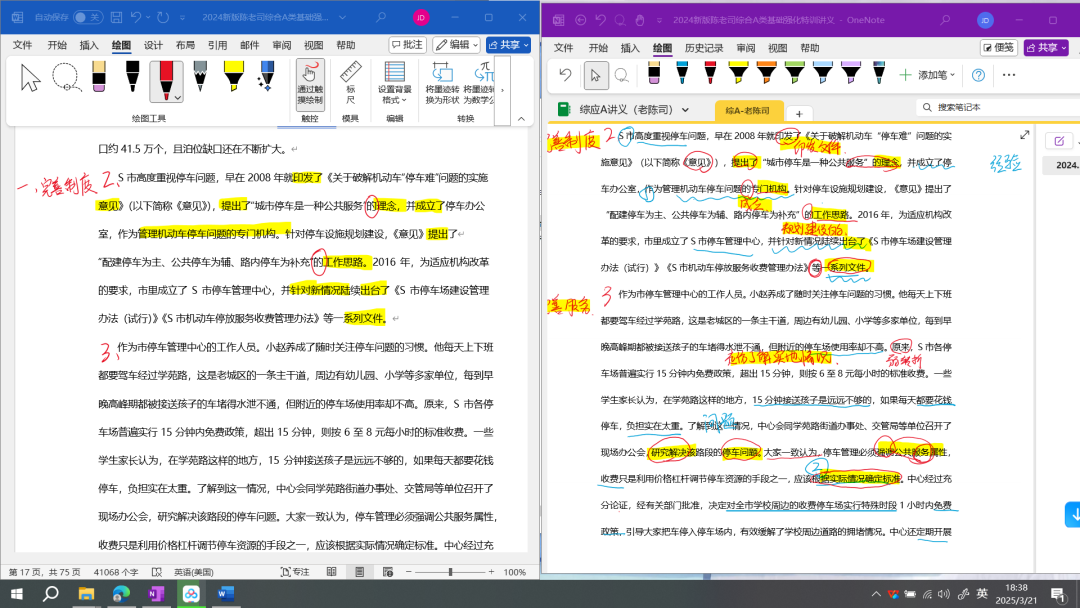Click the OneNote help question icon
Image resolution: width=1080 pixels, height=608 pixels.
click(x=978, y=75)
